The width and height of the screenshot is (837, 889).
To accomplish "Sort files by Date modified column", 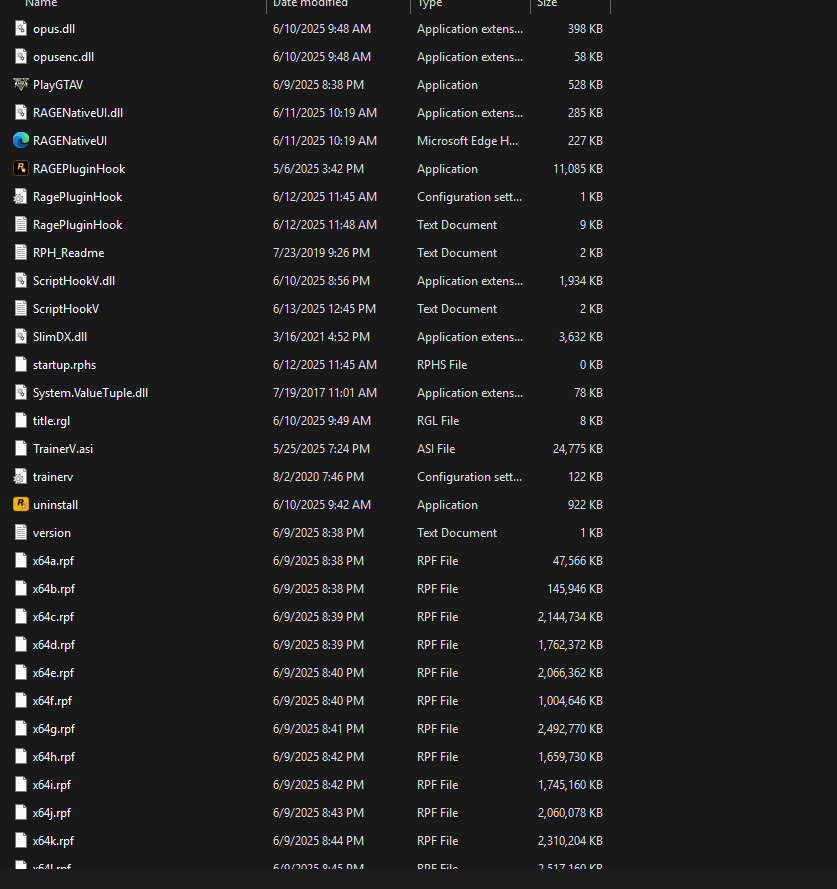I will (x=310, y=4).
